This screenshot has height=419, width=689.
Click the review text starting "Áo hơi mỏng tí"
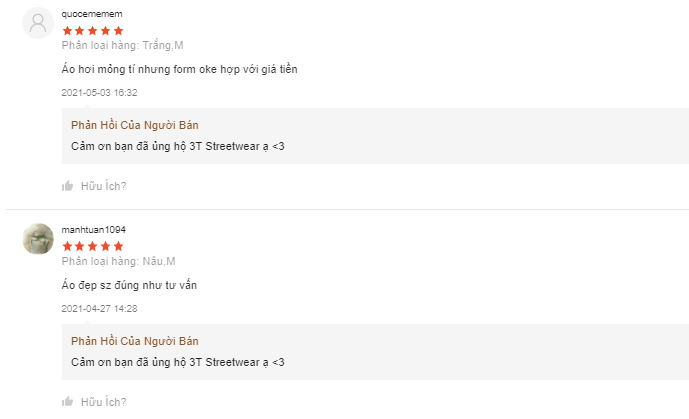pyautogui.click(x=179, y=70)
